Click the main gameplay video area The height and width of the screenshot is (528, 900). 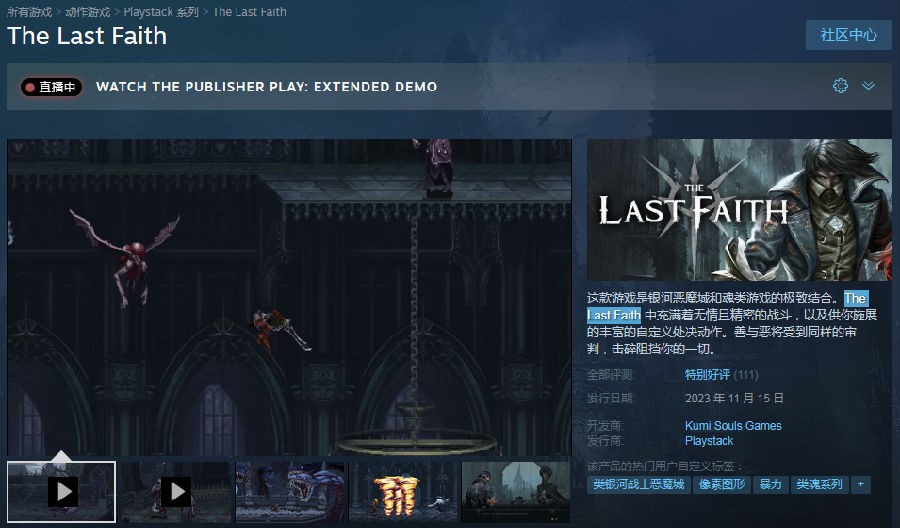point(289,297)
